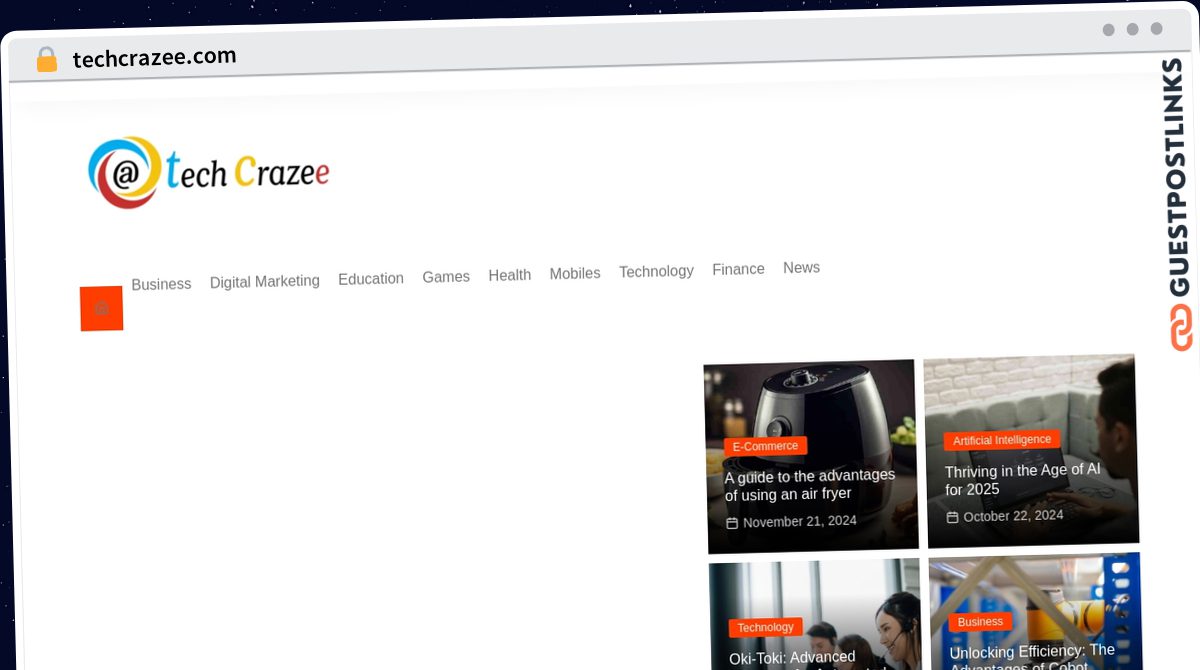Click the person on laptop thumbnail
The width and height of the screenshot is (1200, 670).
[x=1031, y=451]
